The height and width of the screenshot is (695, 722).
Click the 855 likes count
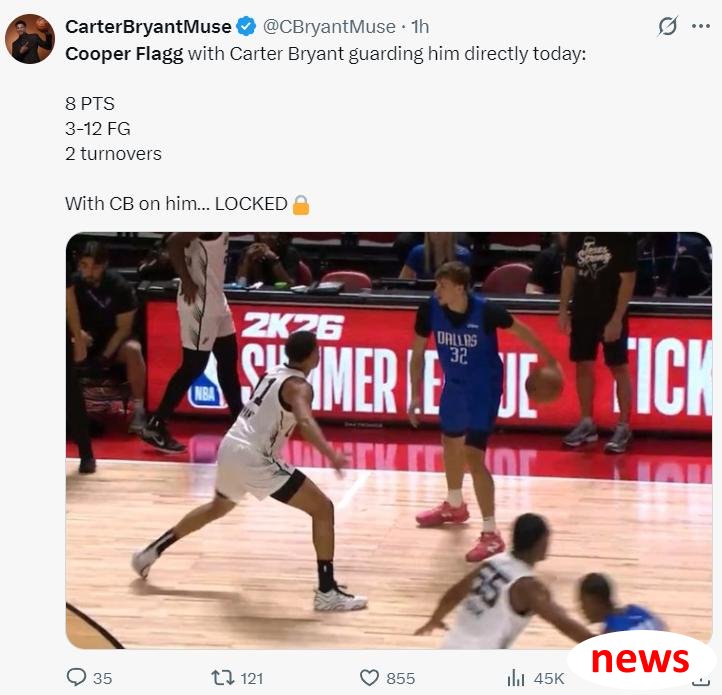click(x=401, y=678)
